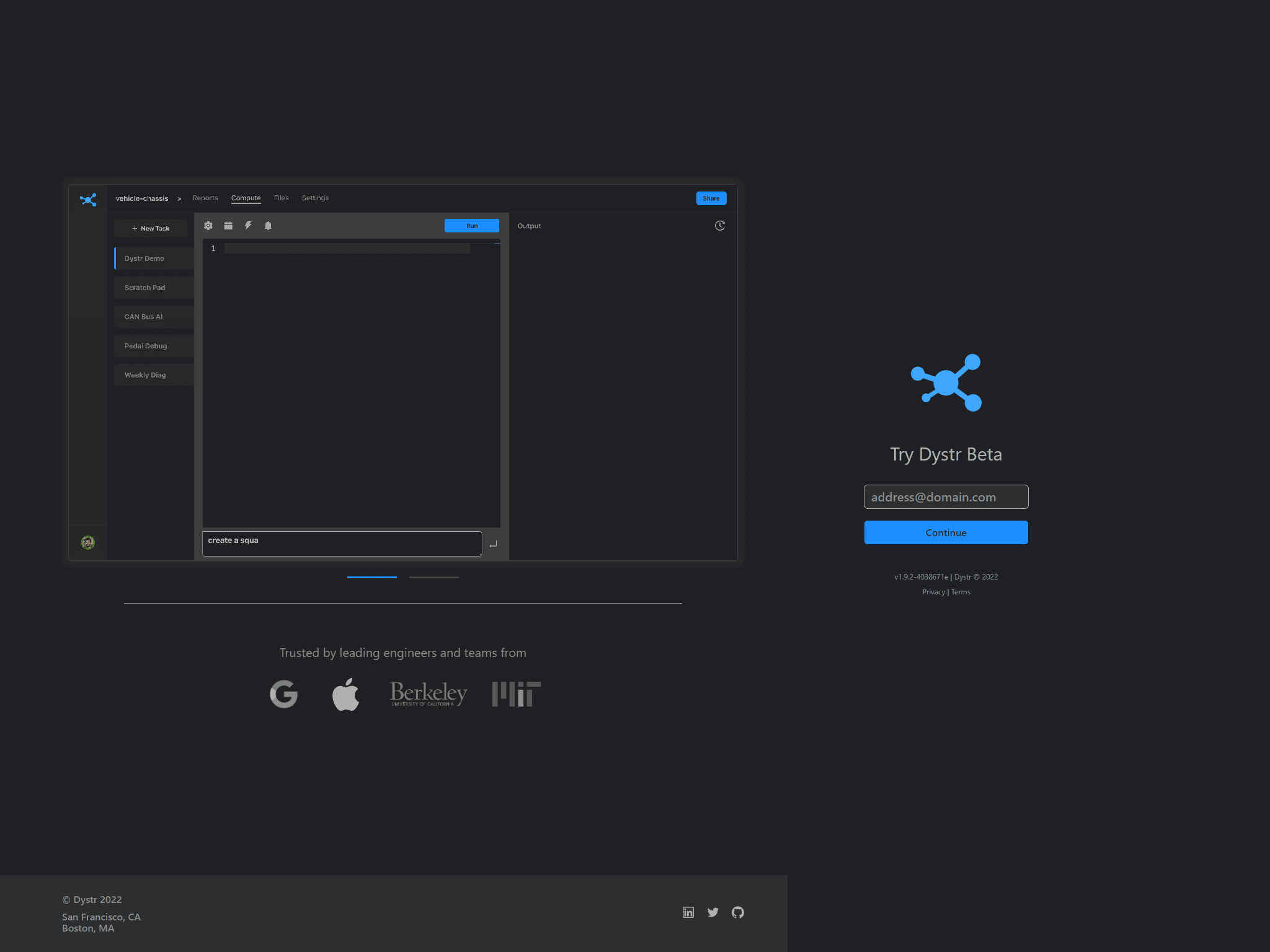Click the vehicle-chassis breadcrumb
The height and width of the screenshot is (952, 1270).
coord(142,198)
